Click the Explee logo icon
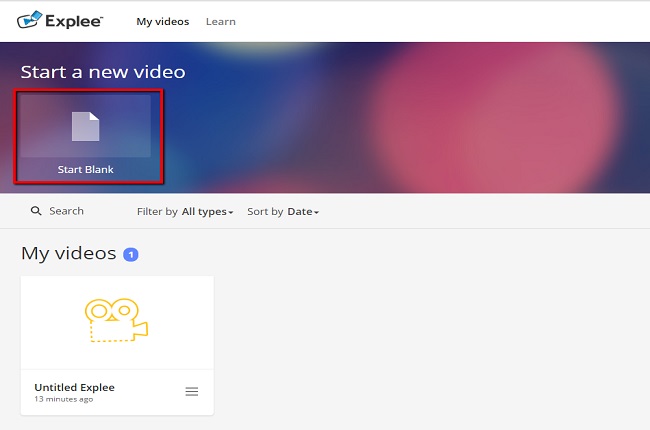This screenshot has height=430, width=650. [31, 20]
